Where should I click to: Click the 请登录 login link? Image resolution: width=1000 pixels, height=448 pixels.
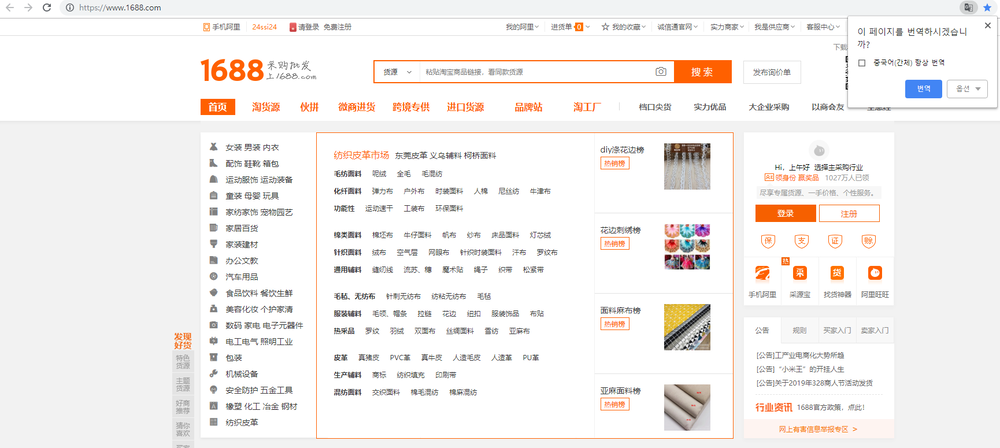click(x=308, y=27)
